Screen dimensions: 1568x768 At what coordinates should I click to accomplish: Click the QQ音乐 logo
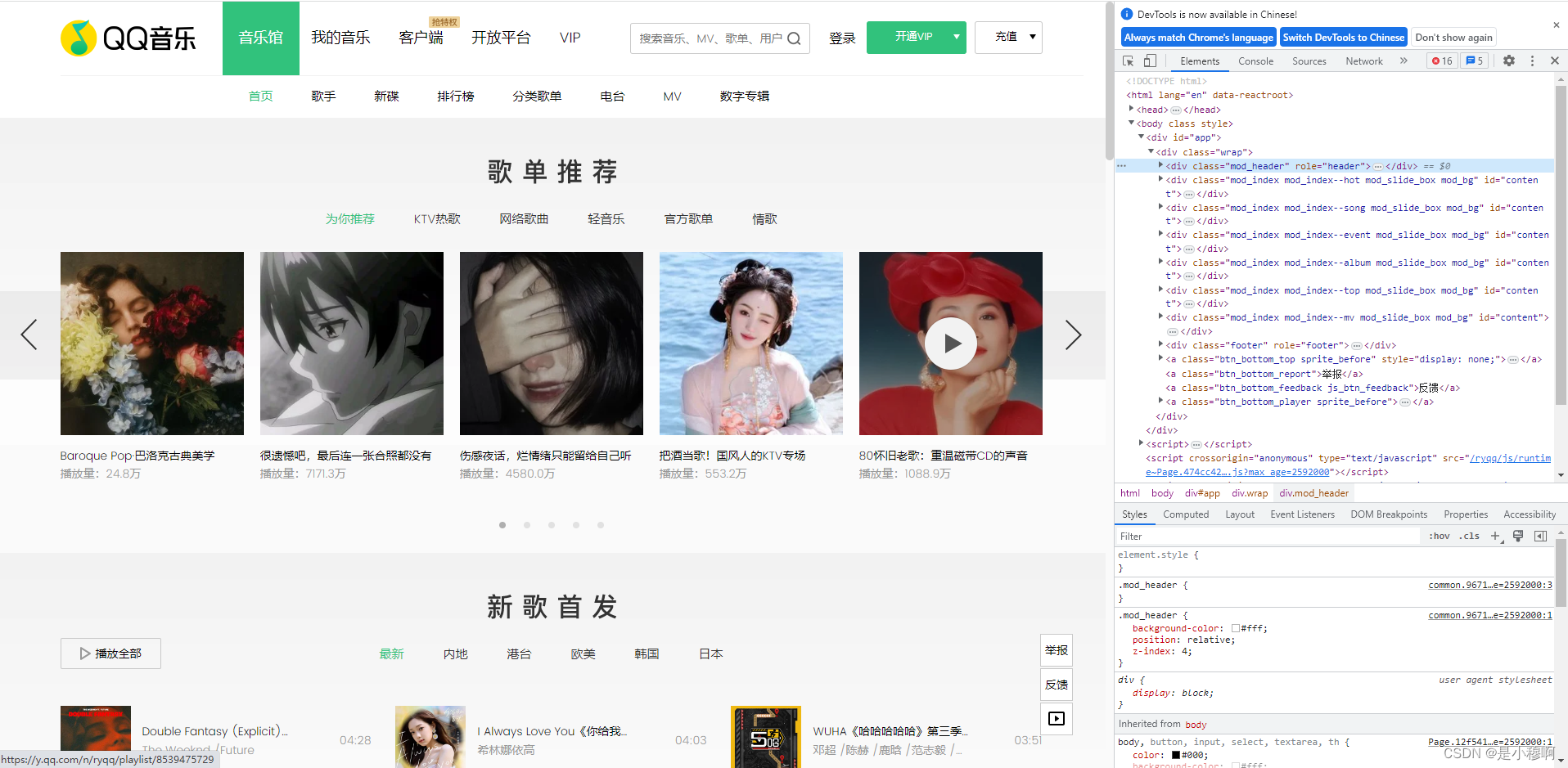pyautogui.click(x=128, y=38)
